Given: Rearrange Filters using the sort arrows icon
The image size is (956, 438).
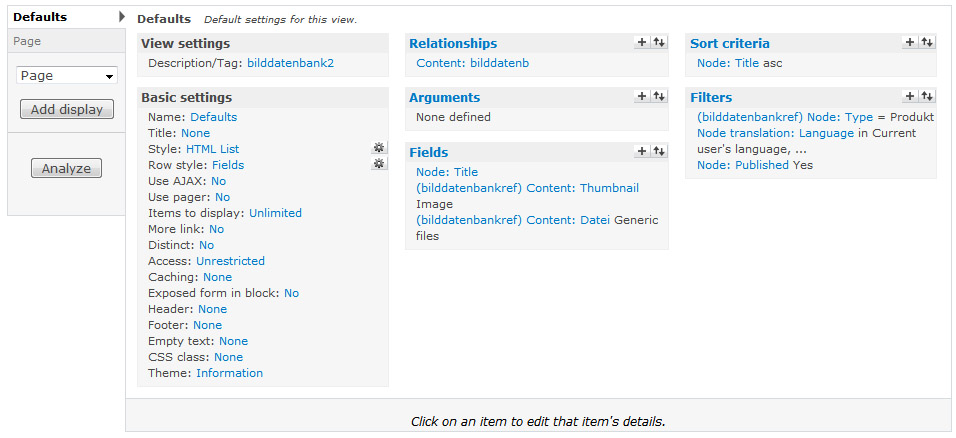Looking at the screenshot, I should click(x=927, y=96).
